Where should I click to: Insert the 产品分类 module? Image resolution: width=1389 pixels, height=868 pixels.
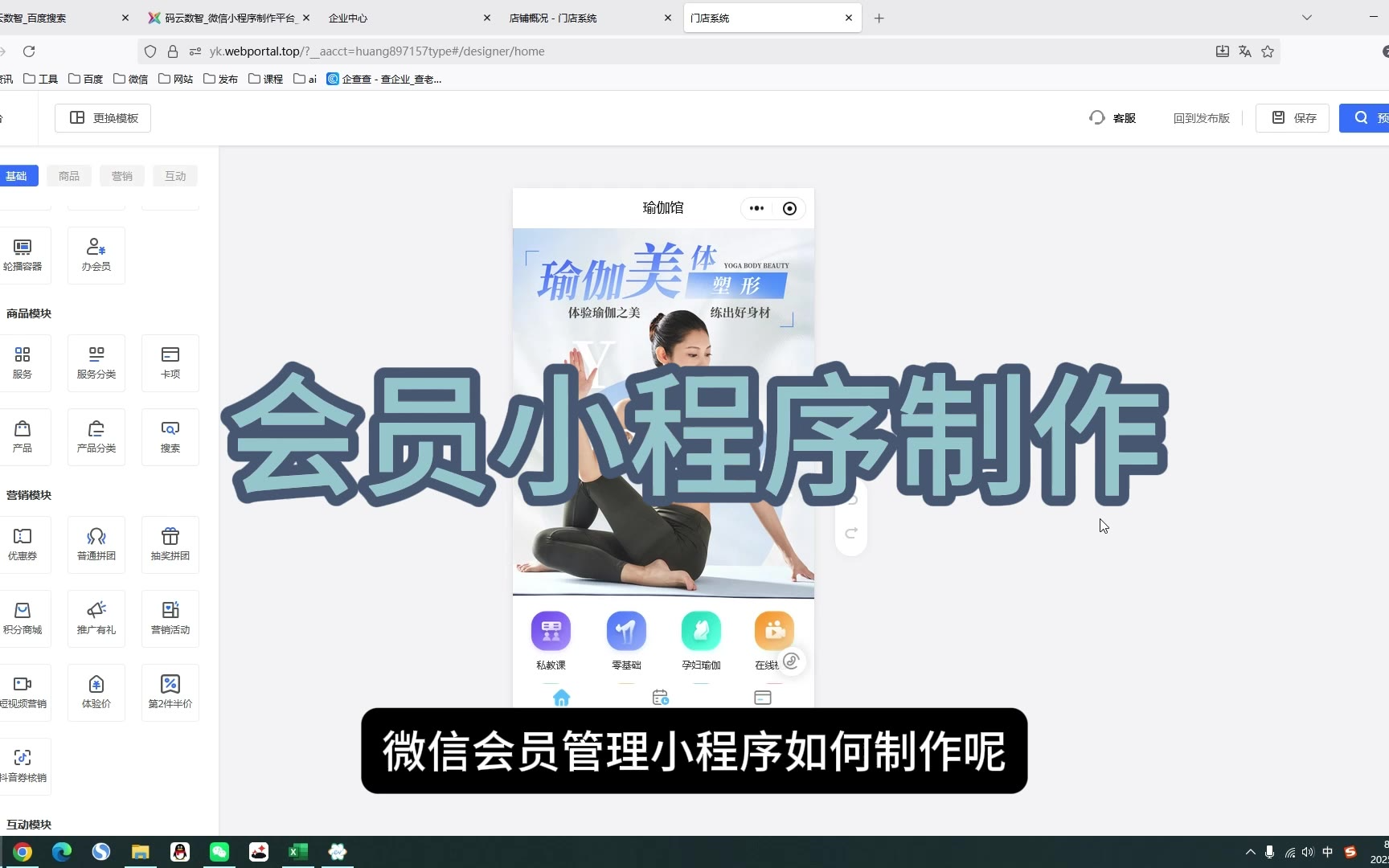(96, 436)
